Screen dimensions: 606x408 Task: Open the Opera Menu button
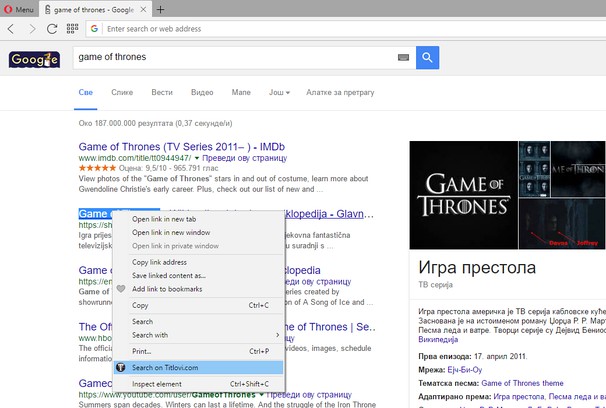pos(19,9)
